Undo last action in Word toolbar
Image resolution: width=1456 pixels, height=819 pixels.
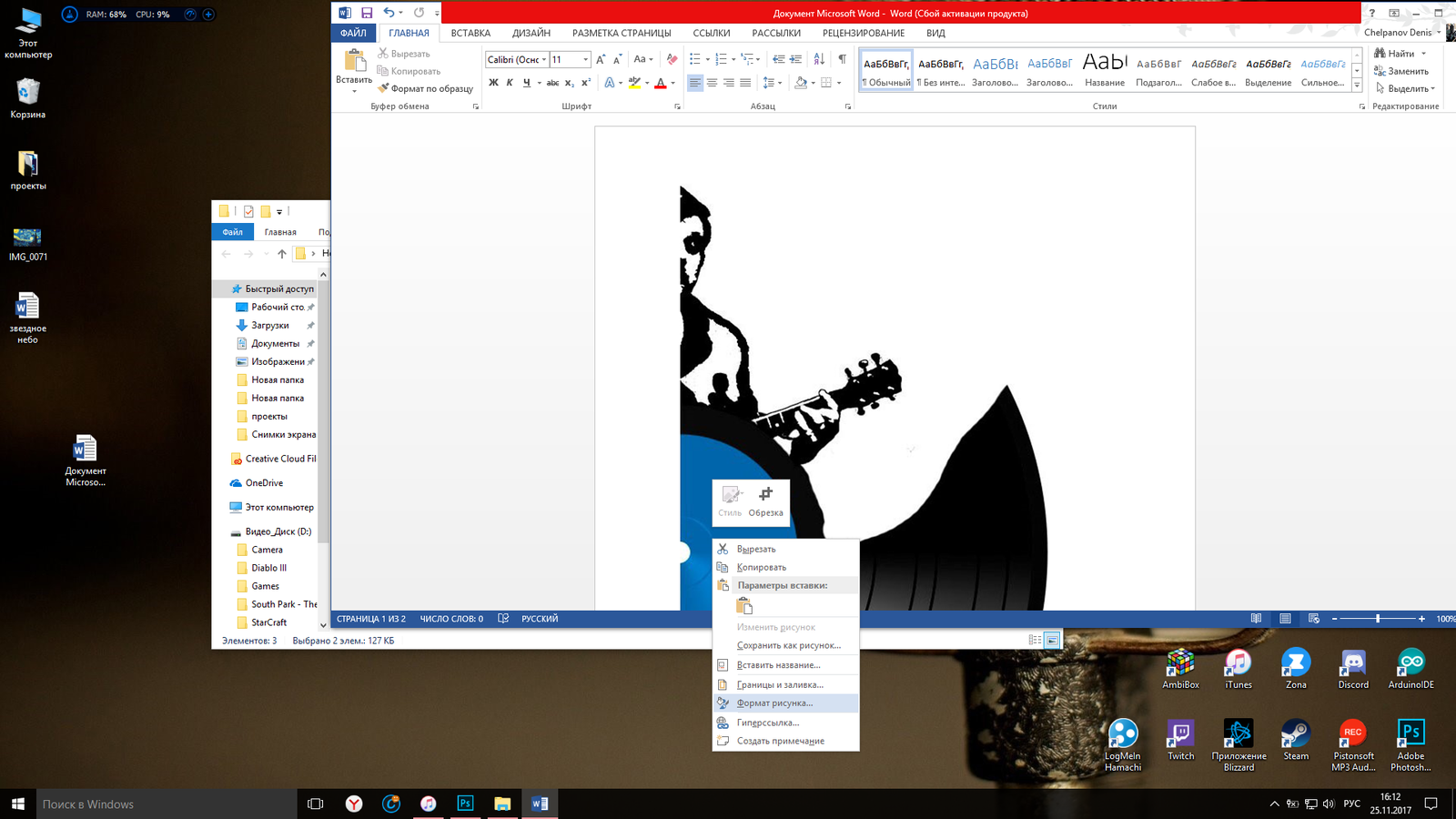click(389, 13)
